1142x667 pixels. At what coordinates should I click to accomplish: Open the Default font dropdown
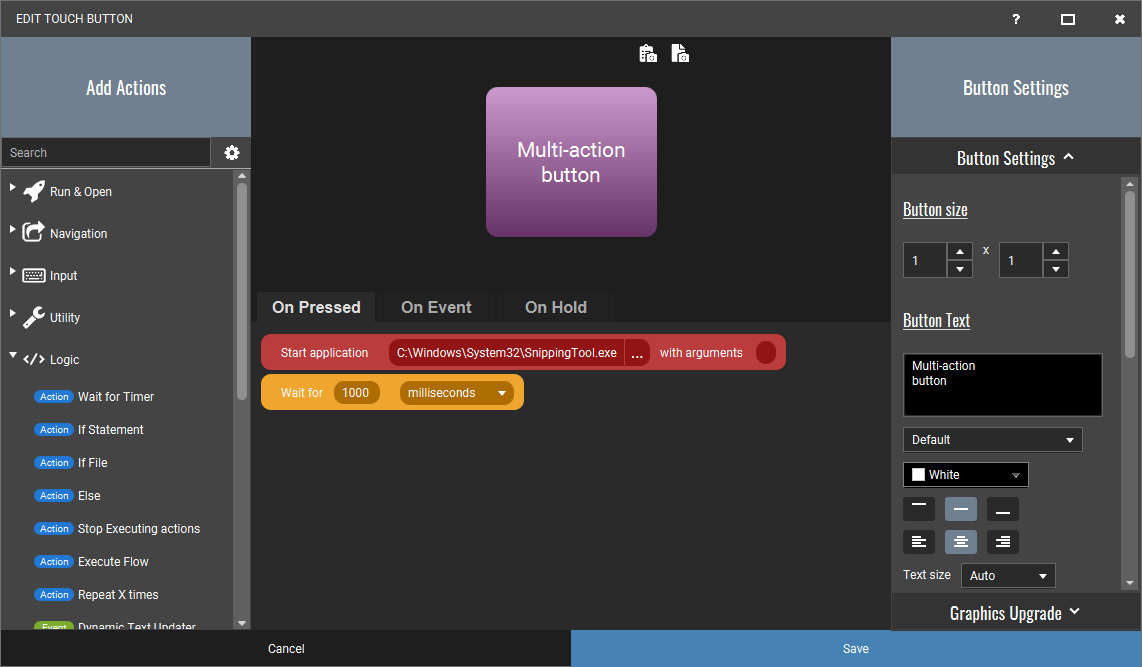pos(992,439)
